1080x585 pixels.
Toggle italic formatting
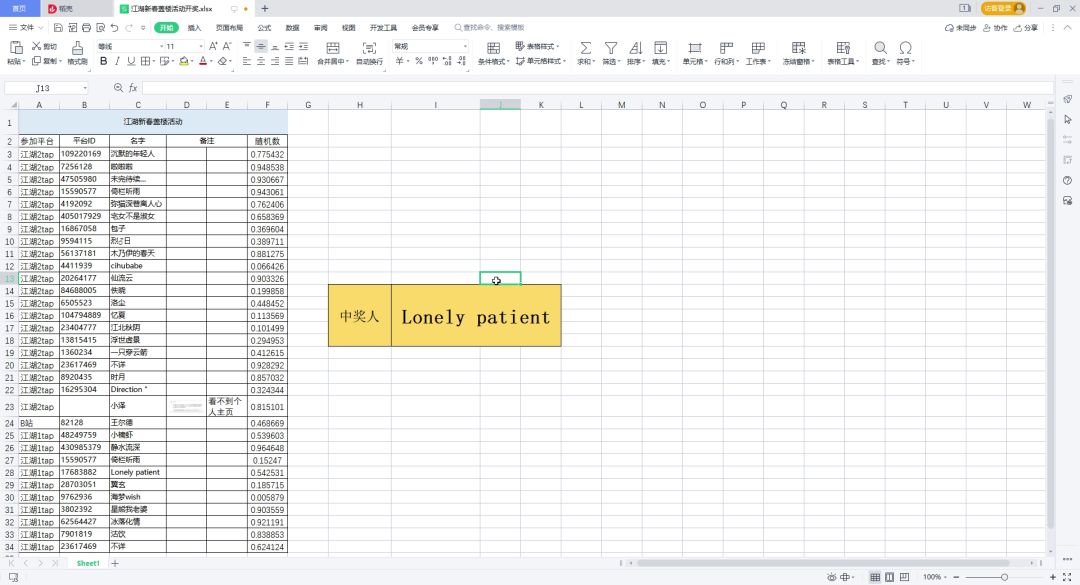point(116,62)
